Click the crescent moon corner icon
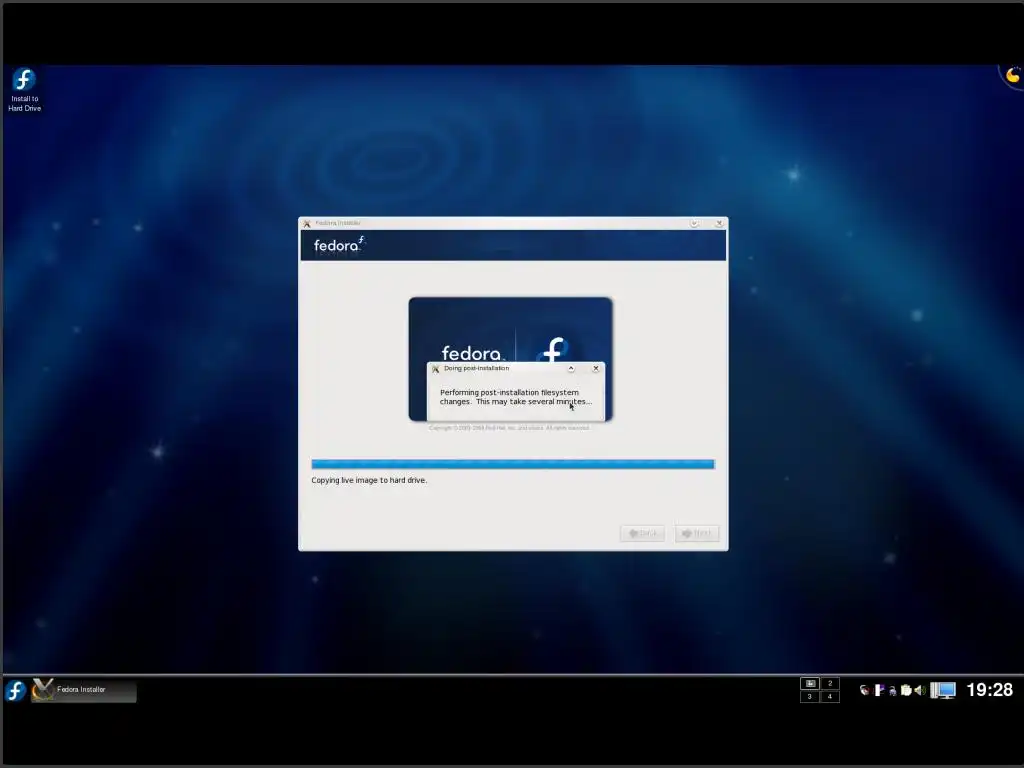1024x768 pixels. [x=1012, y=76]
